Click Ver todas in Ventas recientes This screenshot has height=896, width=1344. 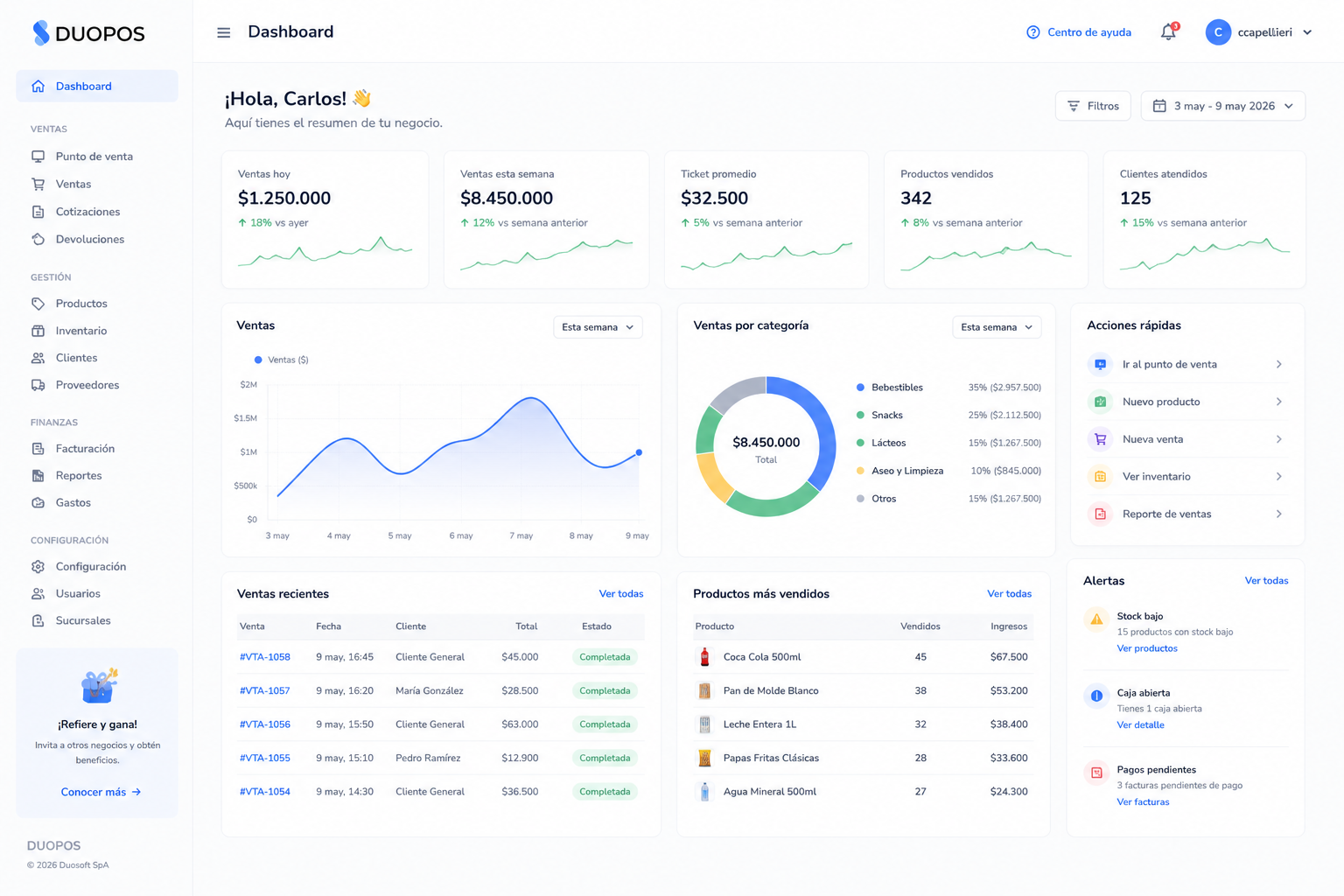click(621, 594)
